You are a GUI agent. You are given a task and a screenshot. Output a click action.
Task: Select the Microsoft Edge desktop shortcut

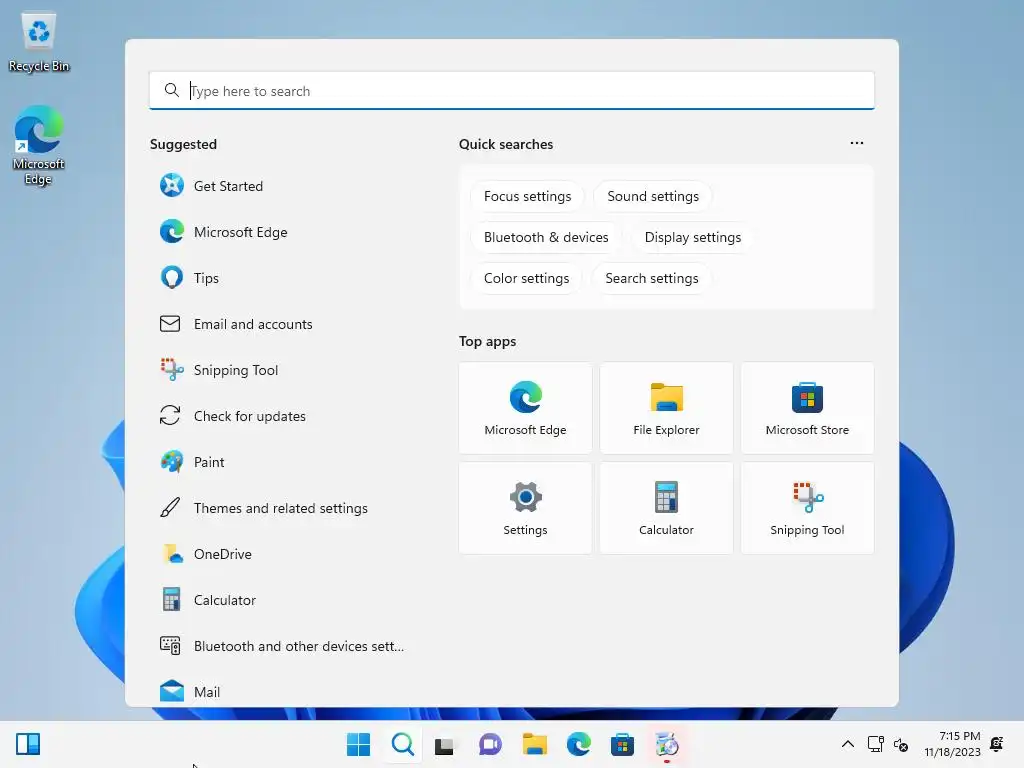39,145
